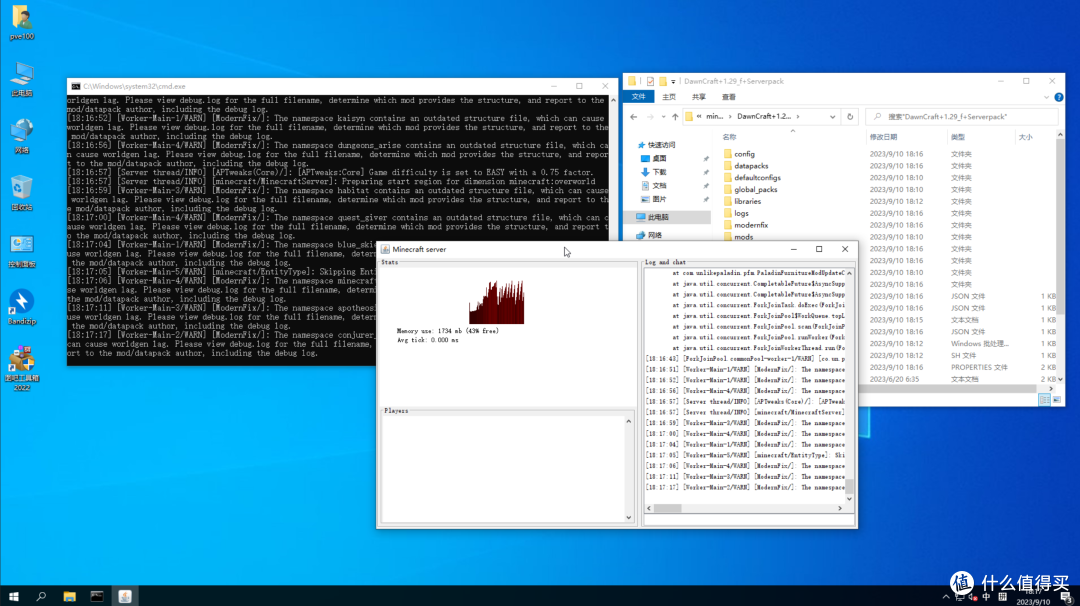Image resolution: width=1080 pixels, height=606 pixels.
Task: Show hidden system tray icons chevron
Action: (x=946, y=596)
